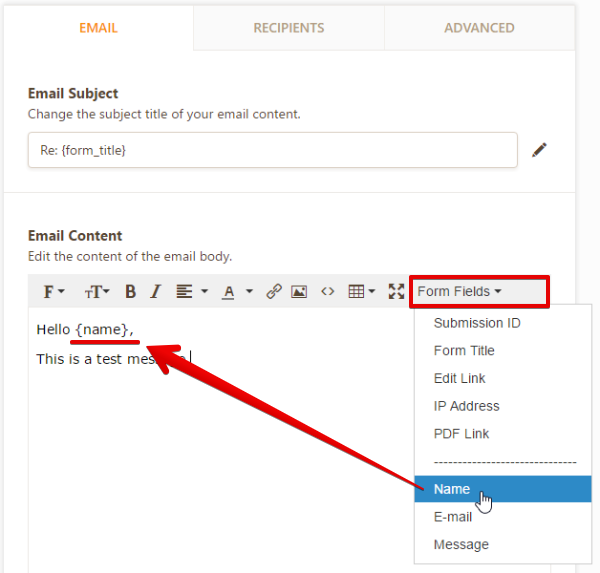Pick E-mail from the Form Fields menu
The width and height of the screenshot is (600, 573).
453,517
